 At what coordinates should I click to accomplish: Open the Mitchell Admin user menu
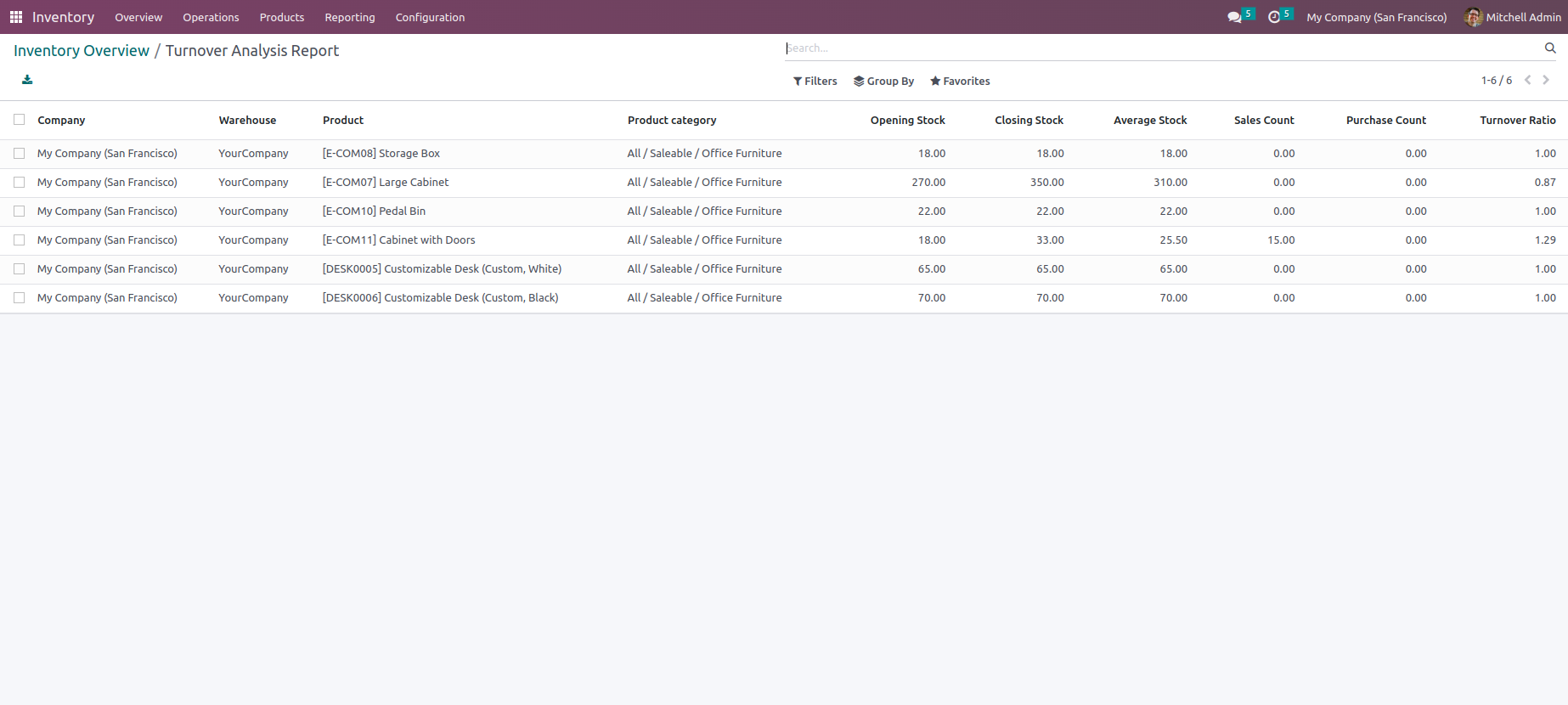click(1513, 17)
